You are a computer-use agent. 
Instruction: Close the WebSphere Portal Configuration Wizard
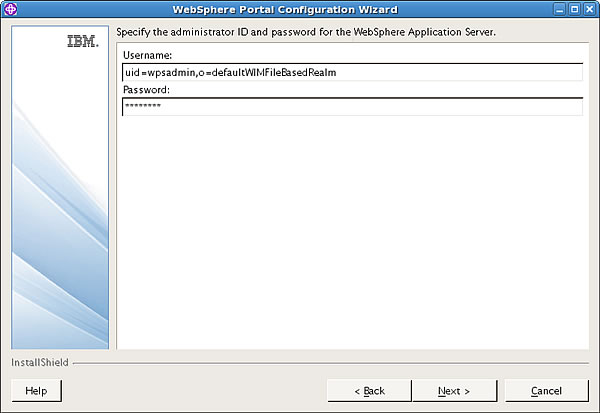coord(590,9)
